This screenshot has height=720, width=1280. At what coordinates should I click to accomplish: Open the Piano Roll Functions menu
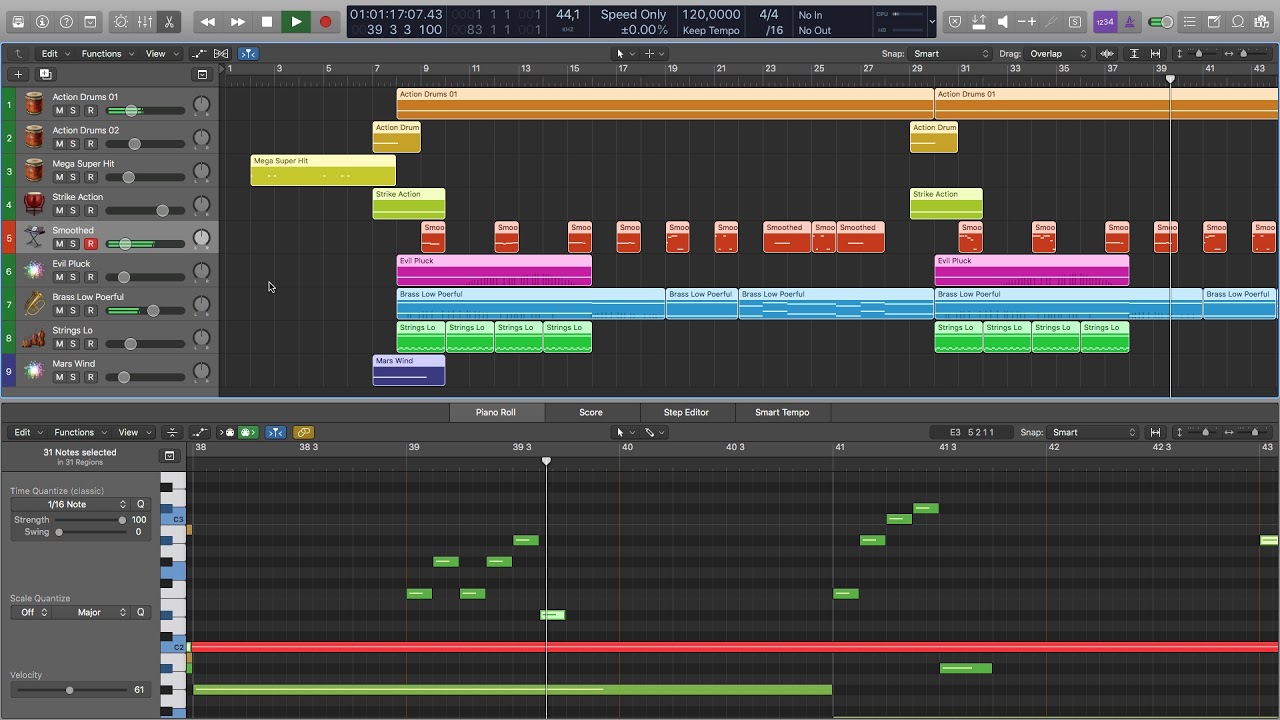click(x=78, y=432)
